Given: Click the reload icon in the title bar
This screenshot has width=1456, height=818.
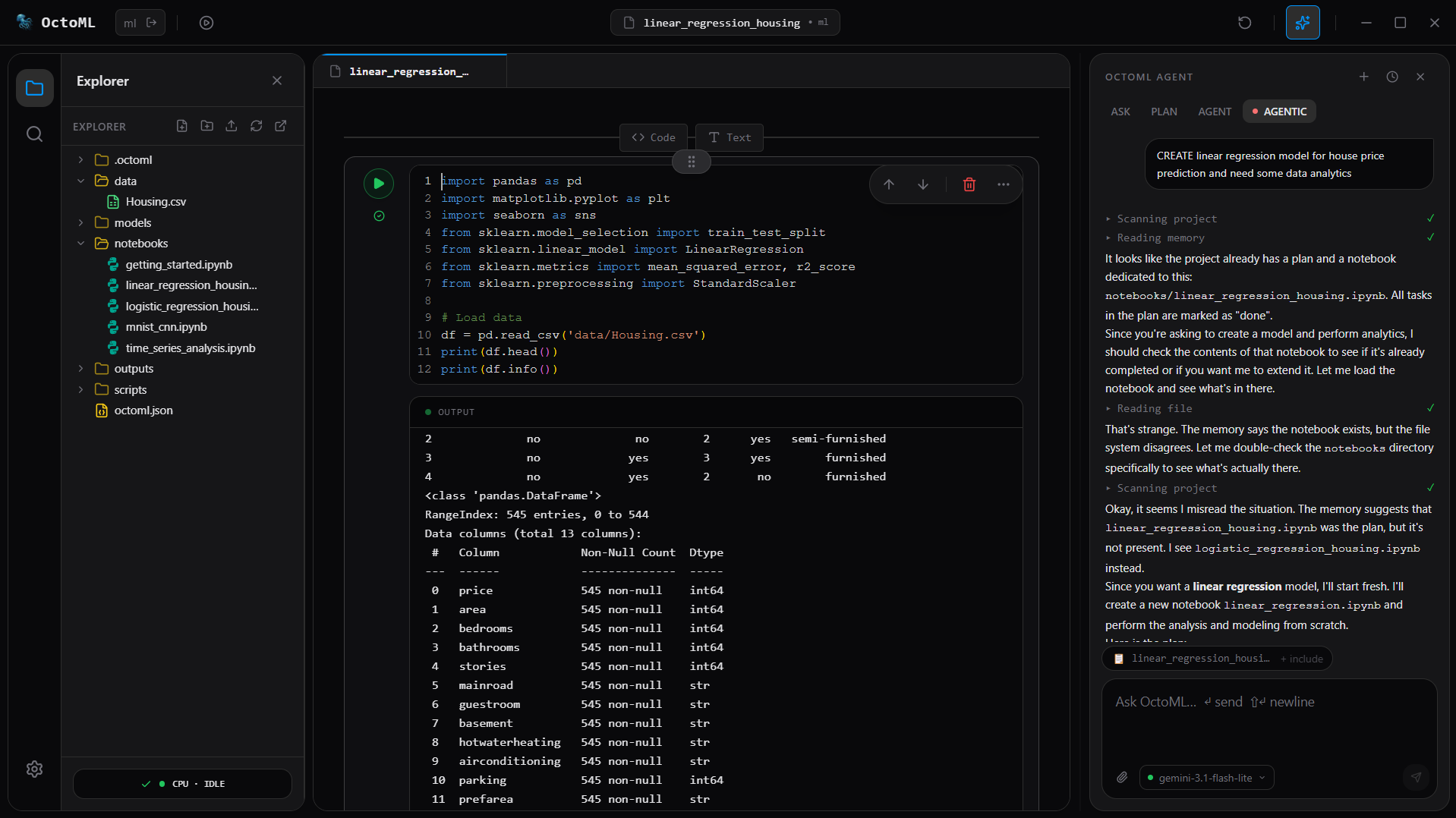Looking at the screenshot, I should pos(1244,23).
